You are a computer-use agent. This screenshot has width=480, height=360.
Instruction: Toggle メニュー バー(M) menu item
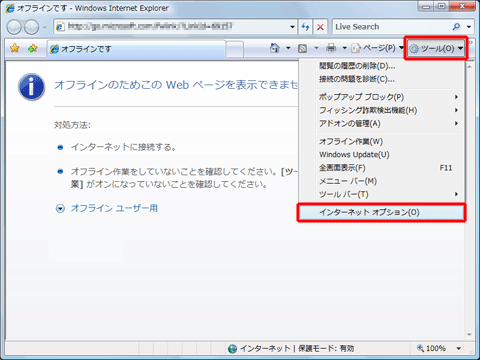pyautogui.click(x=382, y=181)
